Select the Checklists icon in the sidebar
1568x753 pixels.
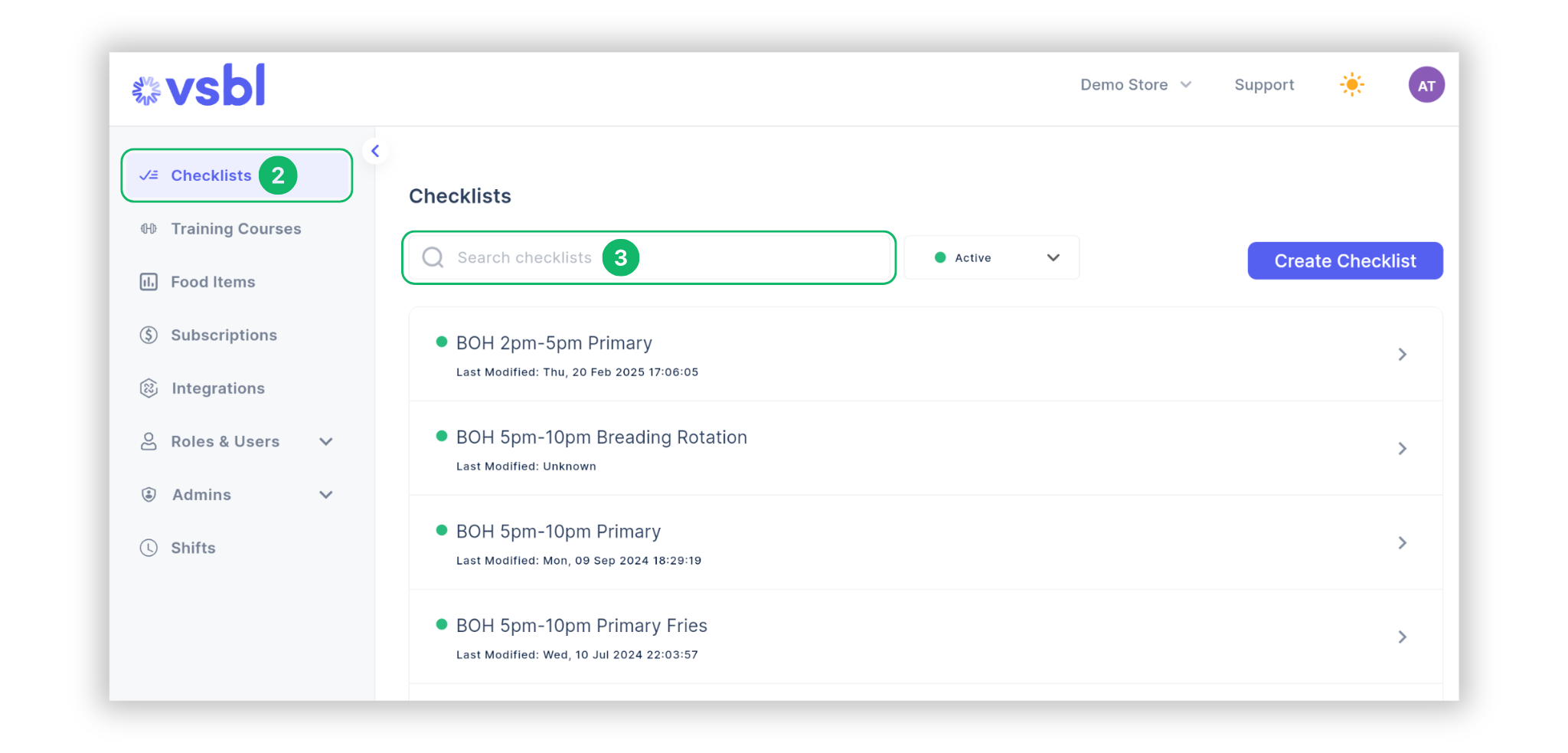click(x=149, y=175)
